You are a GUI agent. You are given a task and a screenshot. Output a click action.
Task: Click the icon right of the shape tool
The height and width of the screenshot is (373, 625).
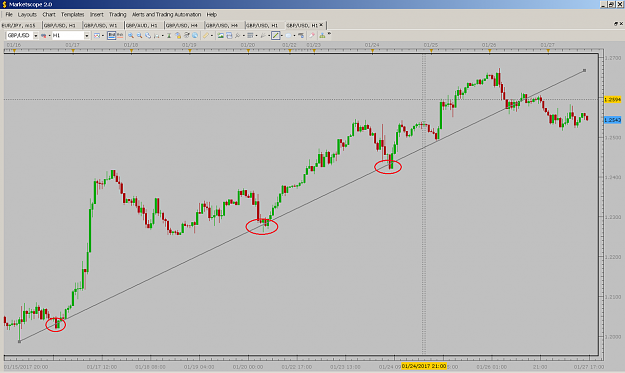coord(301,35)
